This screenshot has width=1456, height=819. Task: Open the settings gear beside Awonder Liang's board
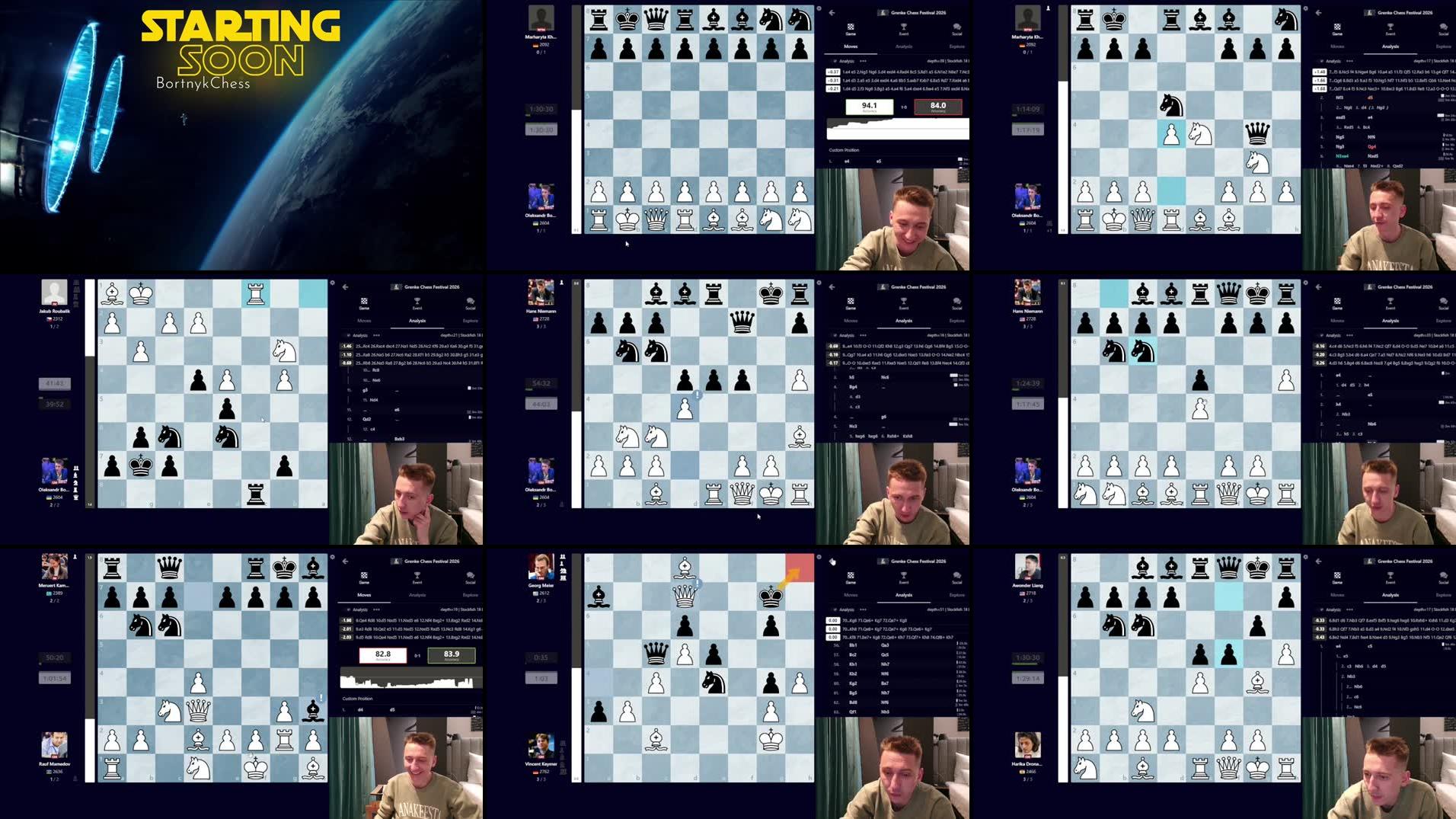coord(1306,558)
